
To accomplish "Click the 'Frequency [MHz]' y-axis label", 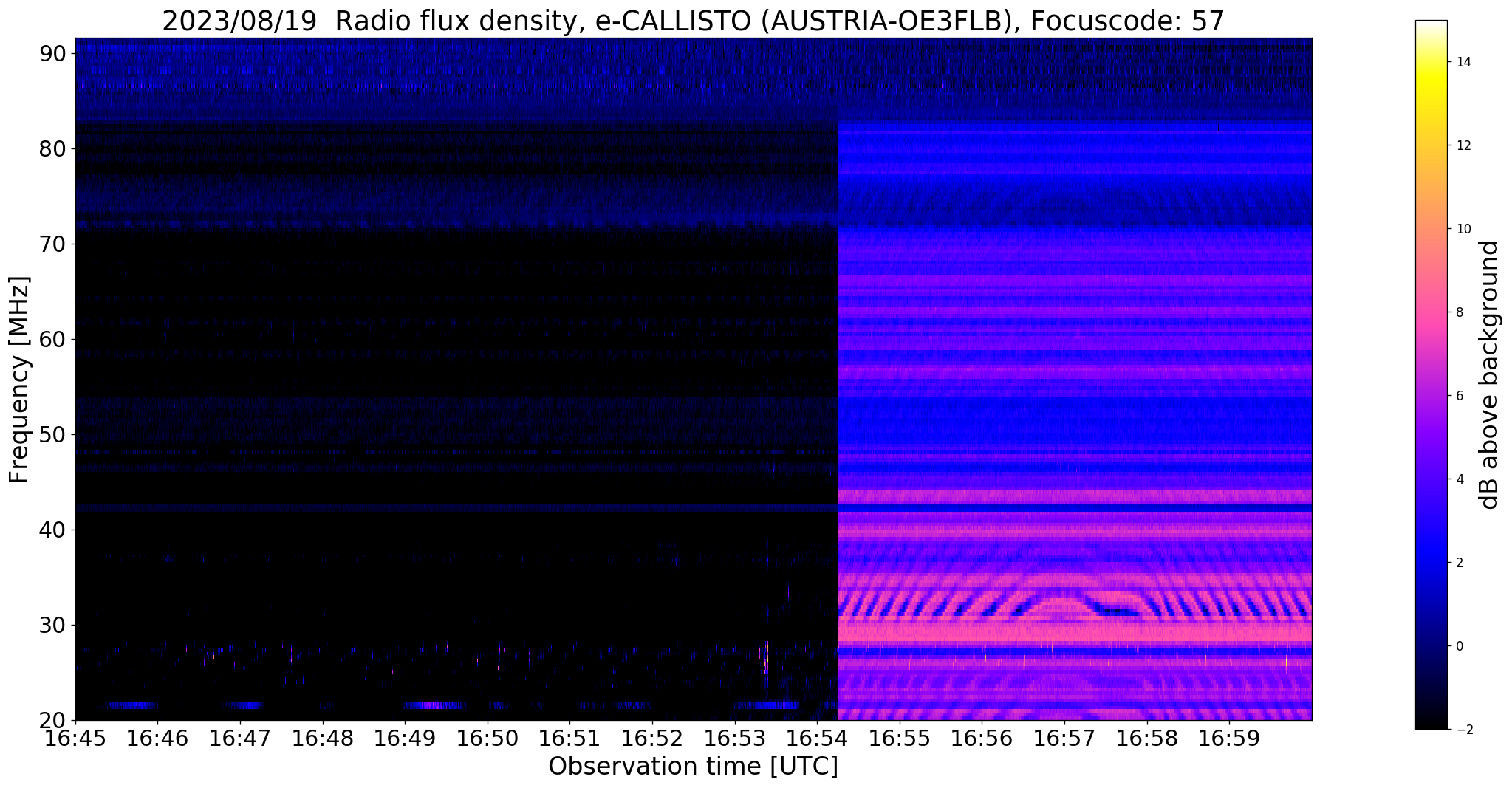I will [x=19, y=380].
